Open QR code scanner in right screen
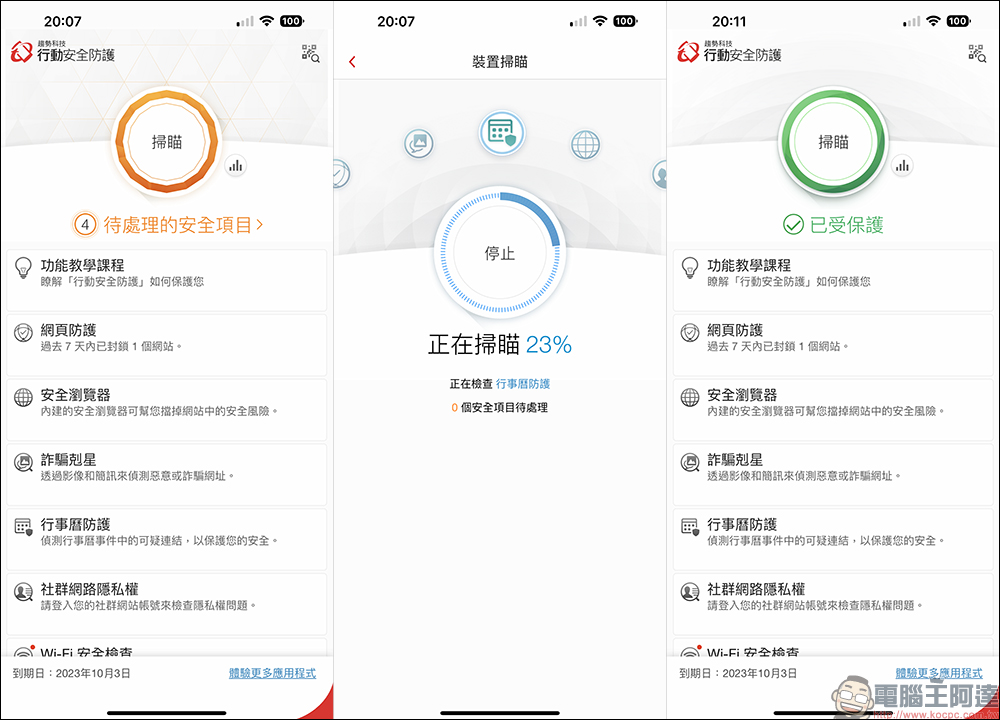The width and height of the screenshot is (1000, 720). (x=977, y=54)
